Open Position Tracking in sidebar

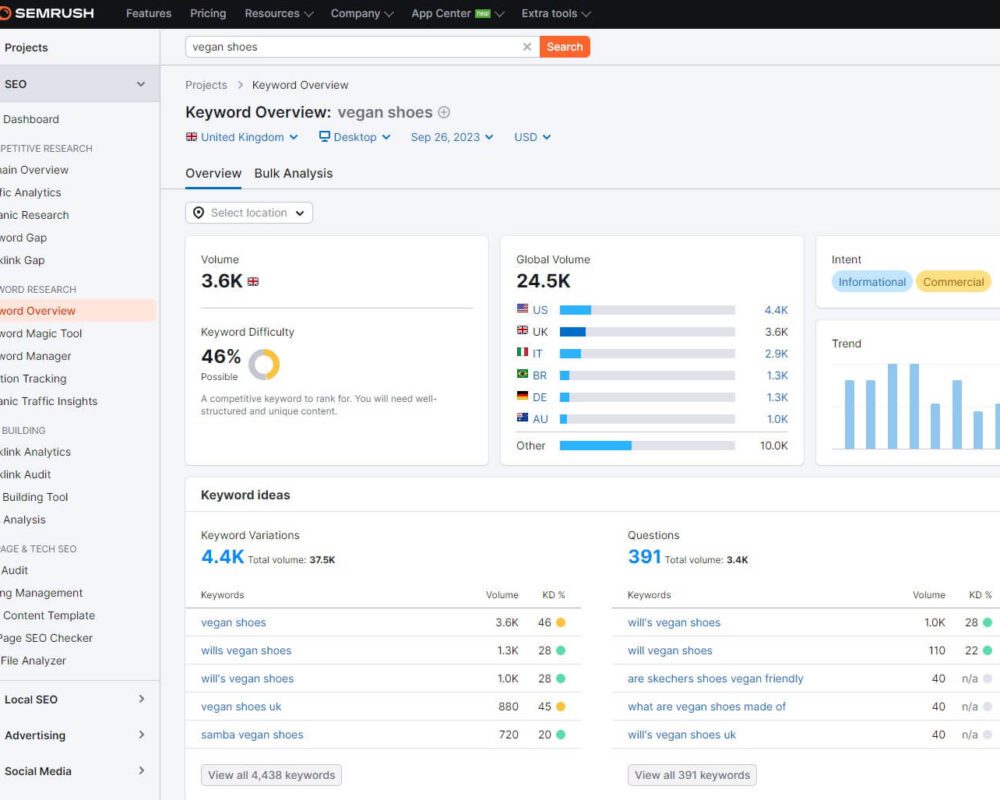click(33, 378)
